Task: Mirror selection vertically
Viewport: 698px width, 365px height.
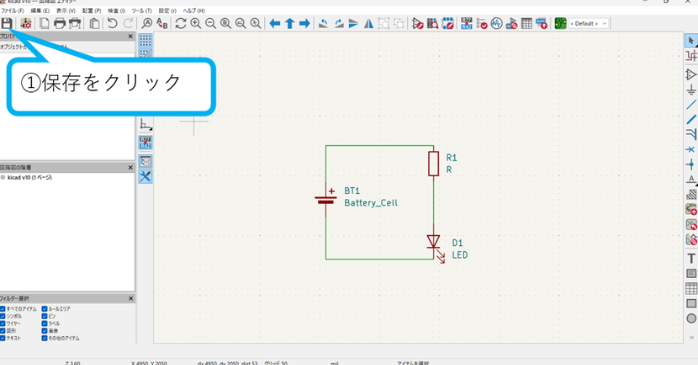Action: click(353, 23)
